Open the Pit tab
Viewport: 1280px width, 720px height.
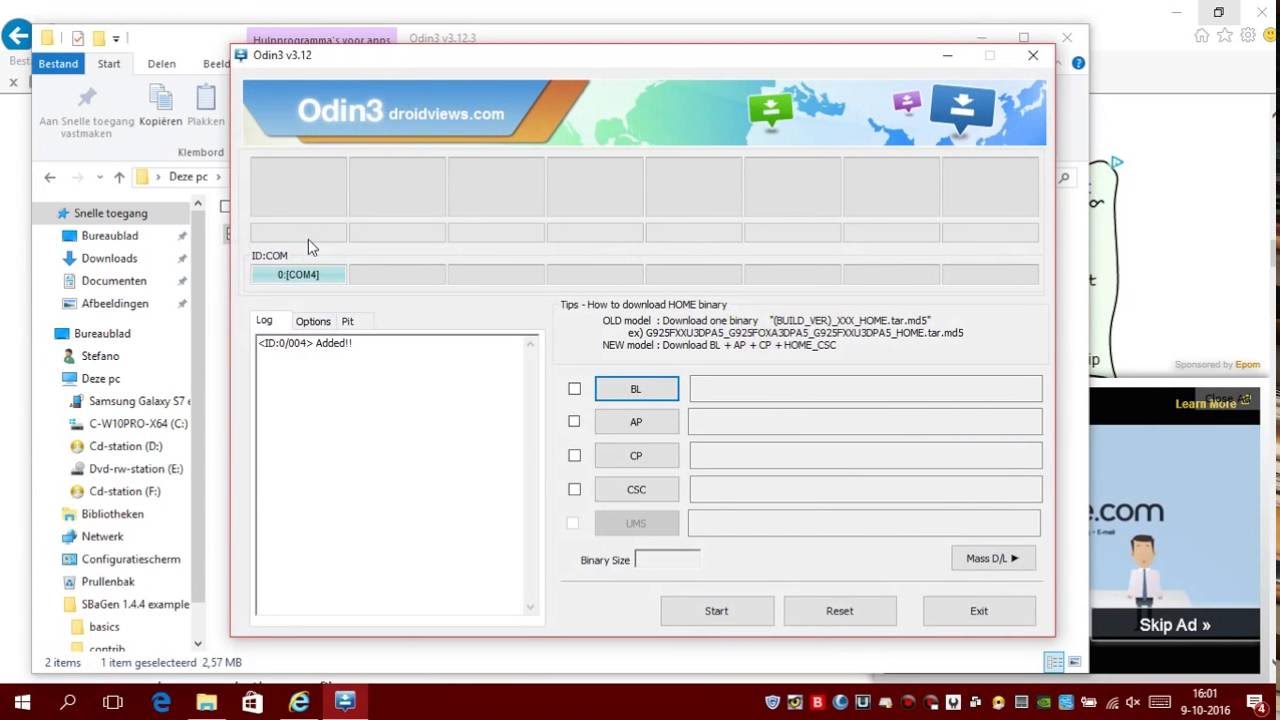(347, 321)
